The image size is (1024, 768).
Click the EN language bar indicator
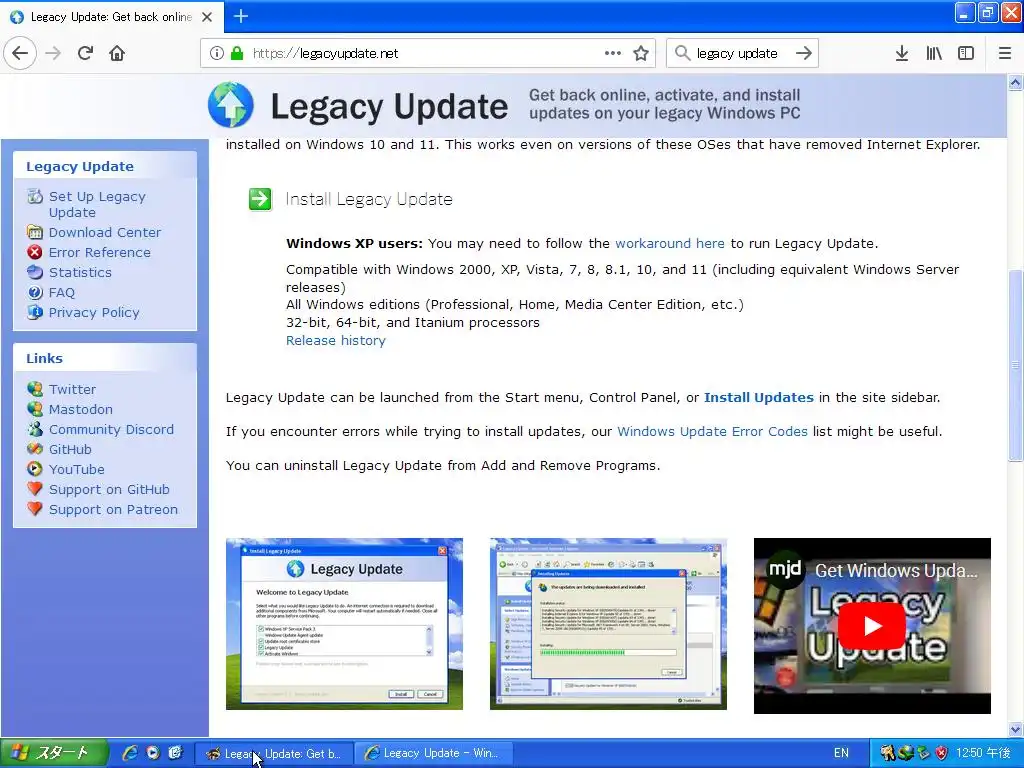coord(841,753)
